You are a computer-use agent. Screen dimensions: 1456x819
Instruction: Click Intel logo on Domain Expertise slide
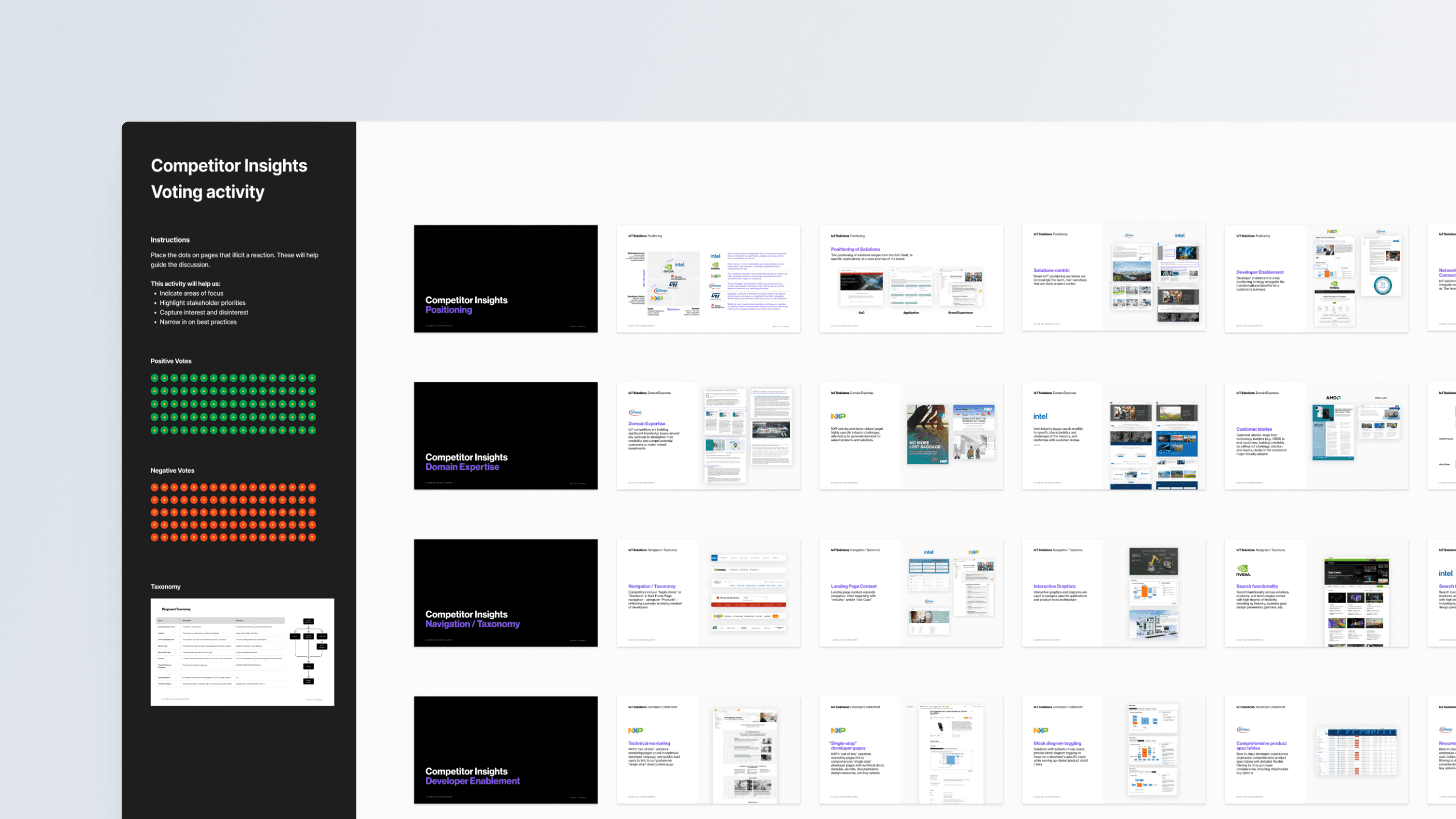coord(1040,417)
